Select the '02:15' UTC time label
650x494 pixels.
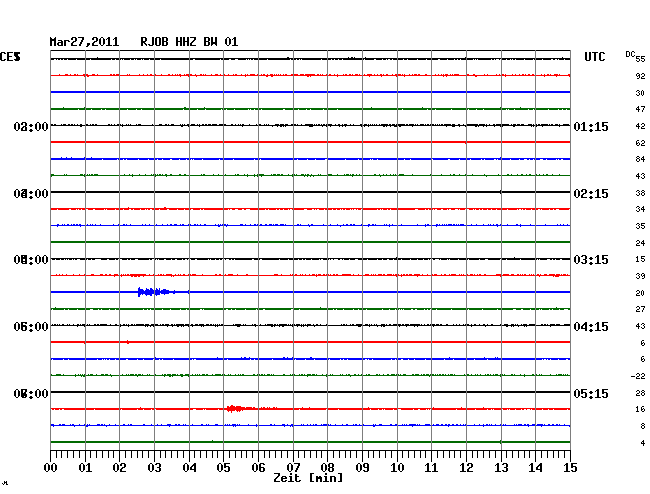(x=591, y=194)
